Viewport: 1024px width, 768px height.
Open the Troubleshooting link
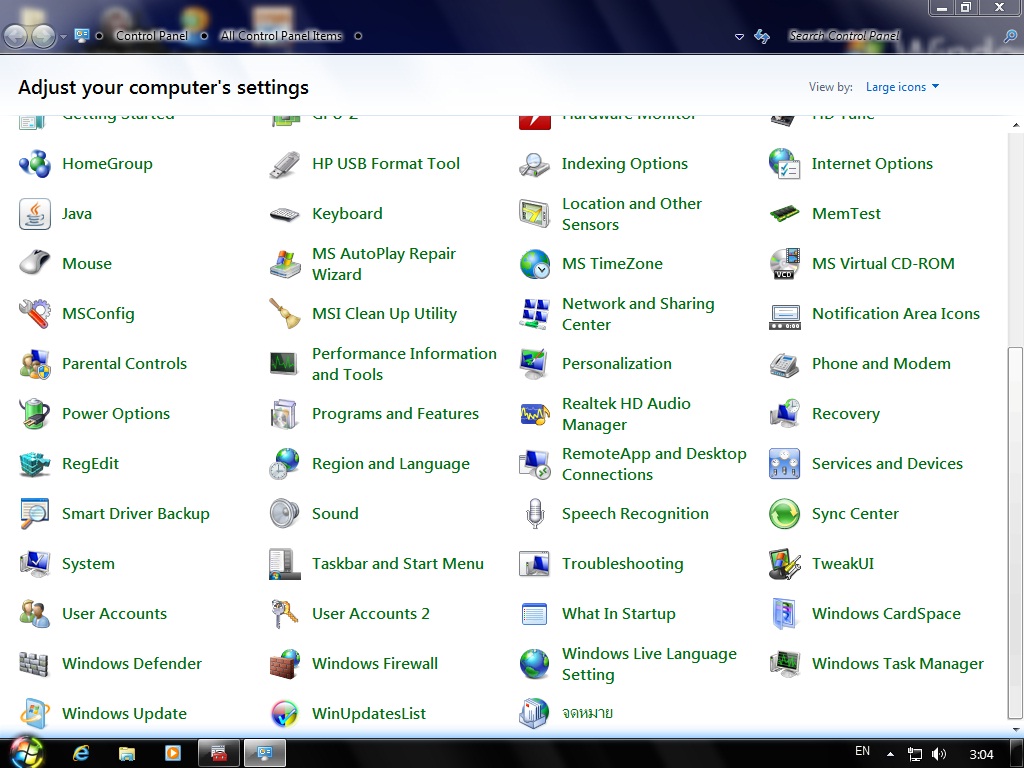coord(622,564)
